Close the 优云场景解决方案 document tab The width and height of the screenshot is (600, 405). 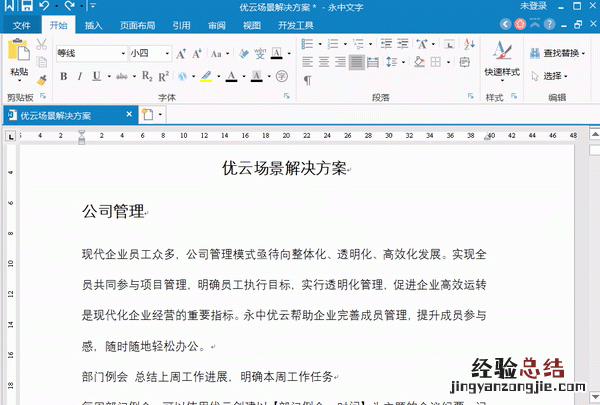click(x=130, y=115)
